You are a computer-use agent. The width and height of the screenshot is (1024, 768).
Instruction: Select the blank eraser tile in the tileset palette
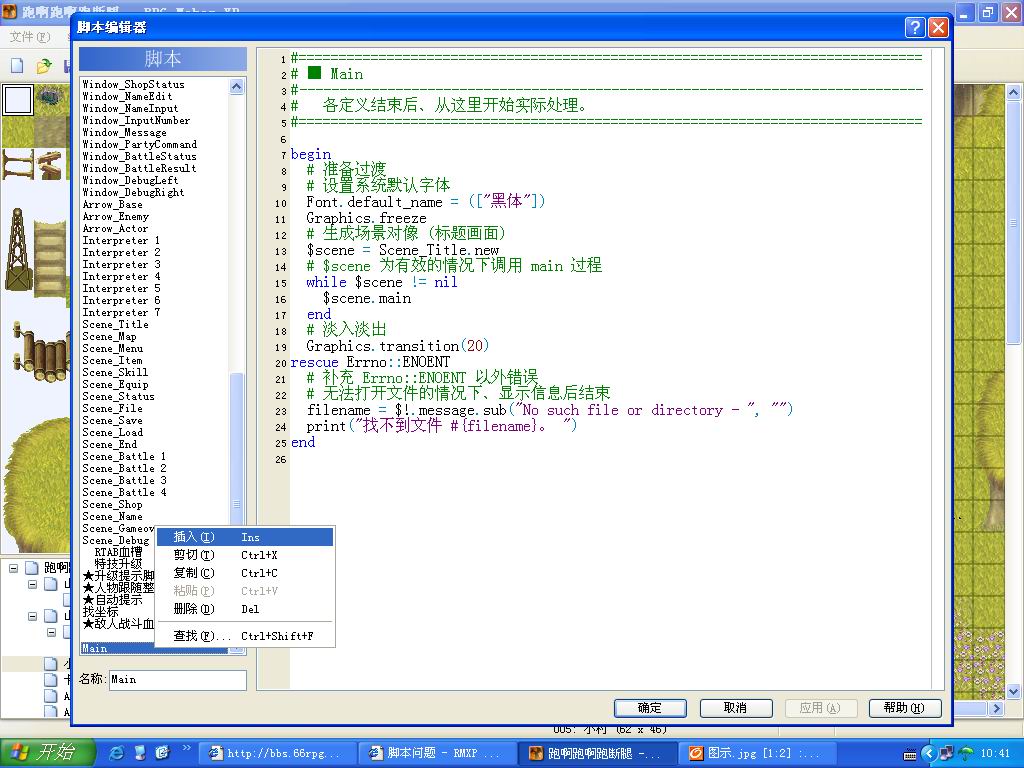tap(18, 100)
